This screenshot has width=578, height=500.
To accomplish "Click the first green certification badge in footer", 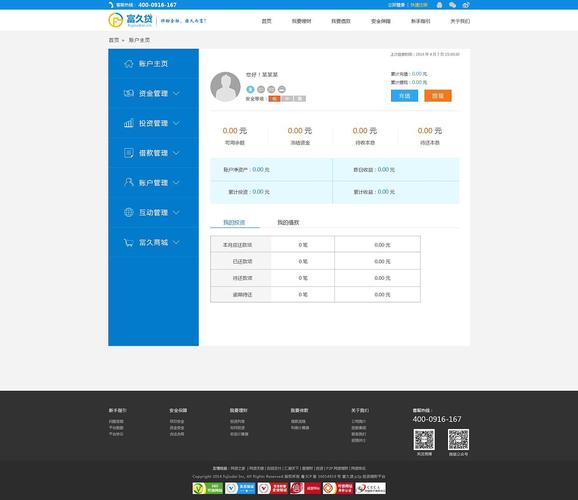I will [208, 488].
